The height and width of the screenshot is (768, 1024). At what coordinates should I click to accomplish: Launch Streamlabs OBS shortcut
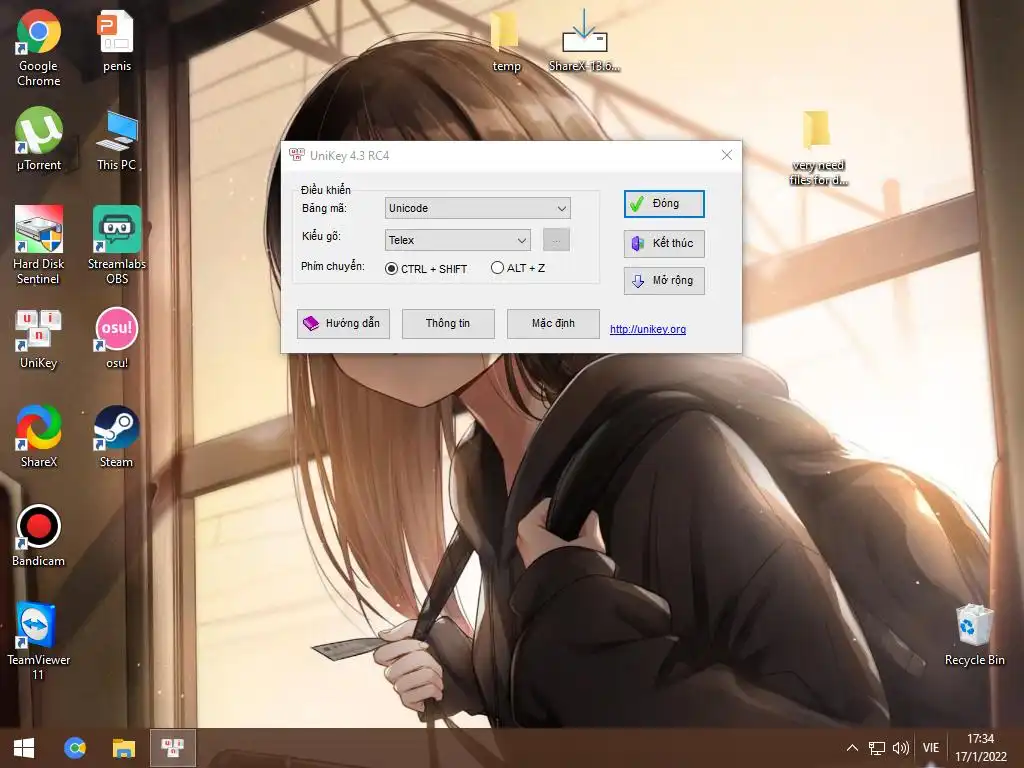(117, 245)
